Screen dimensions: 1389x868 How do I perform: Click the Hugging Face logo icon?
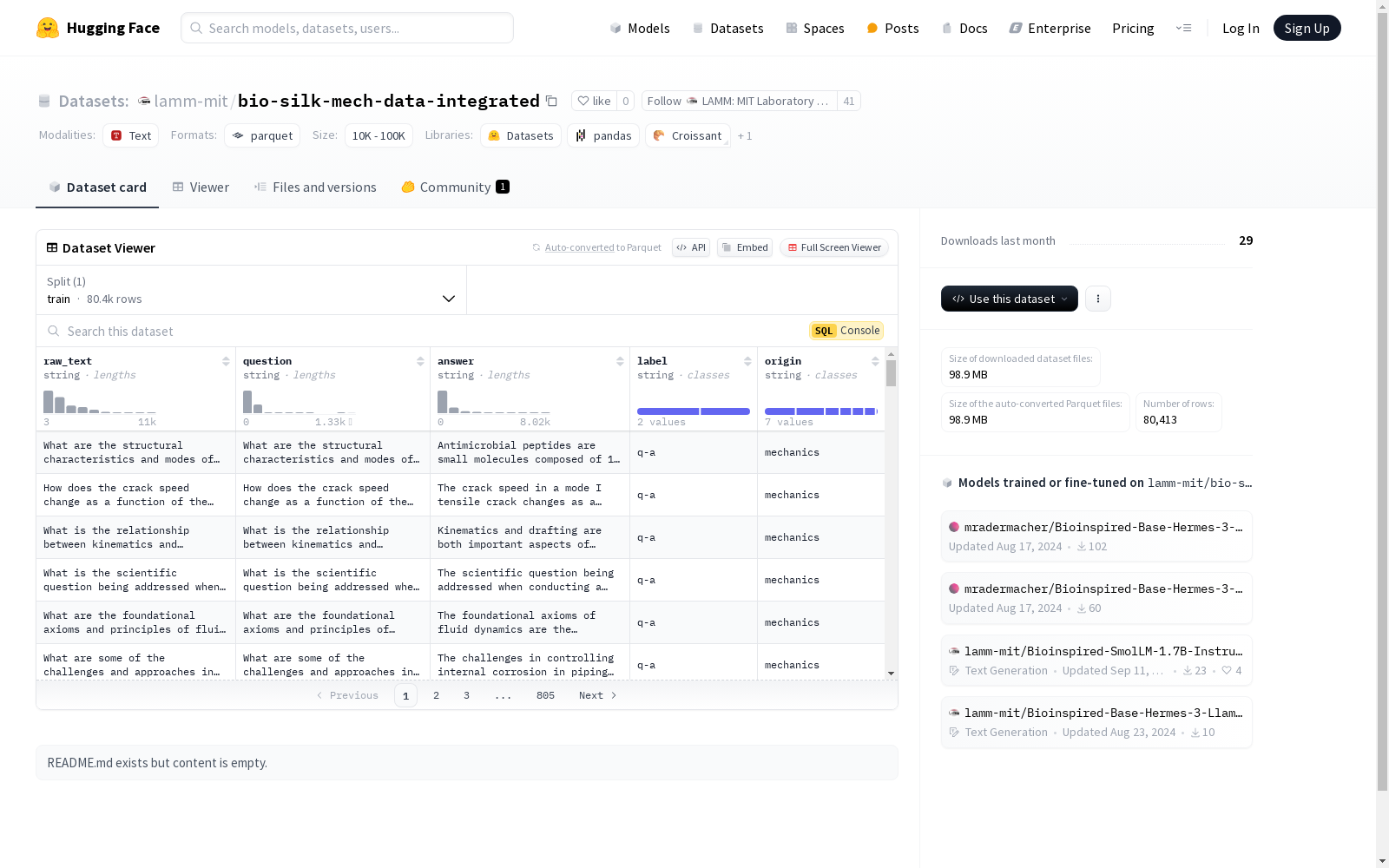click(x=48, y=28)
